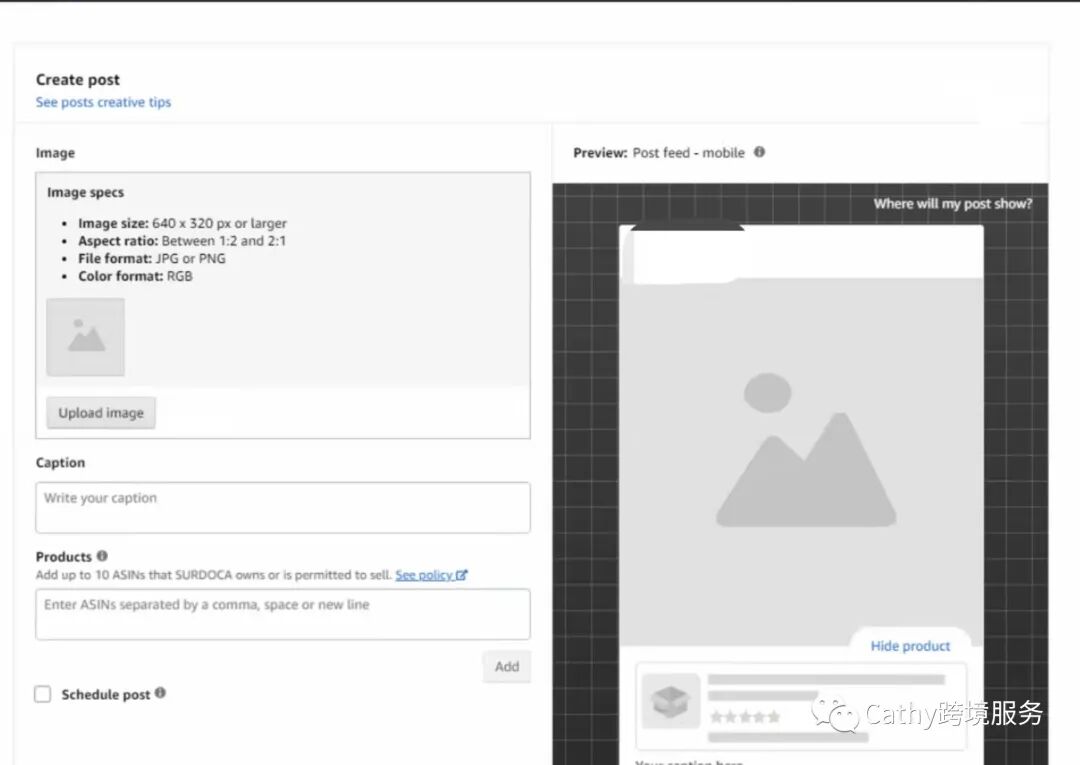This screenshot has height=765, width=1080.
Task: Open 'Where will my post show?' link
Action: click(x=953, y=204)
